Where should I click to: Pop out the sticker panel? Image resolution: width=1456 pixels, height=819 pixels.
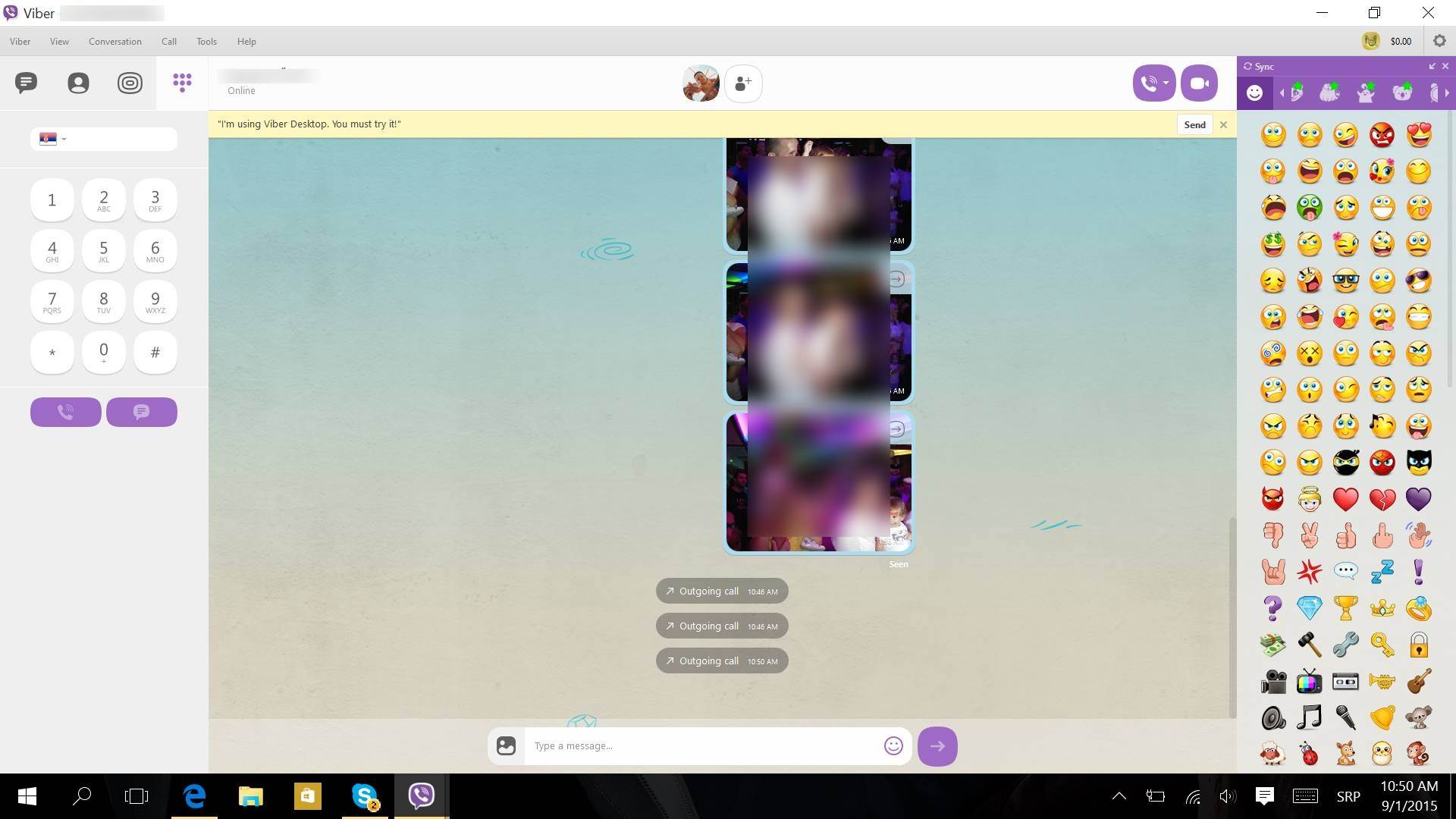[x=1432, y=67]
